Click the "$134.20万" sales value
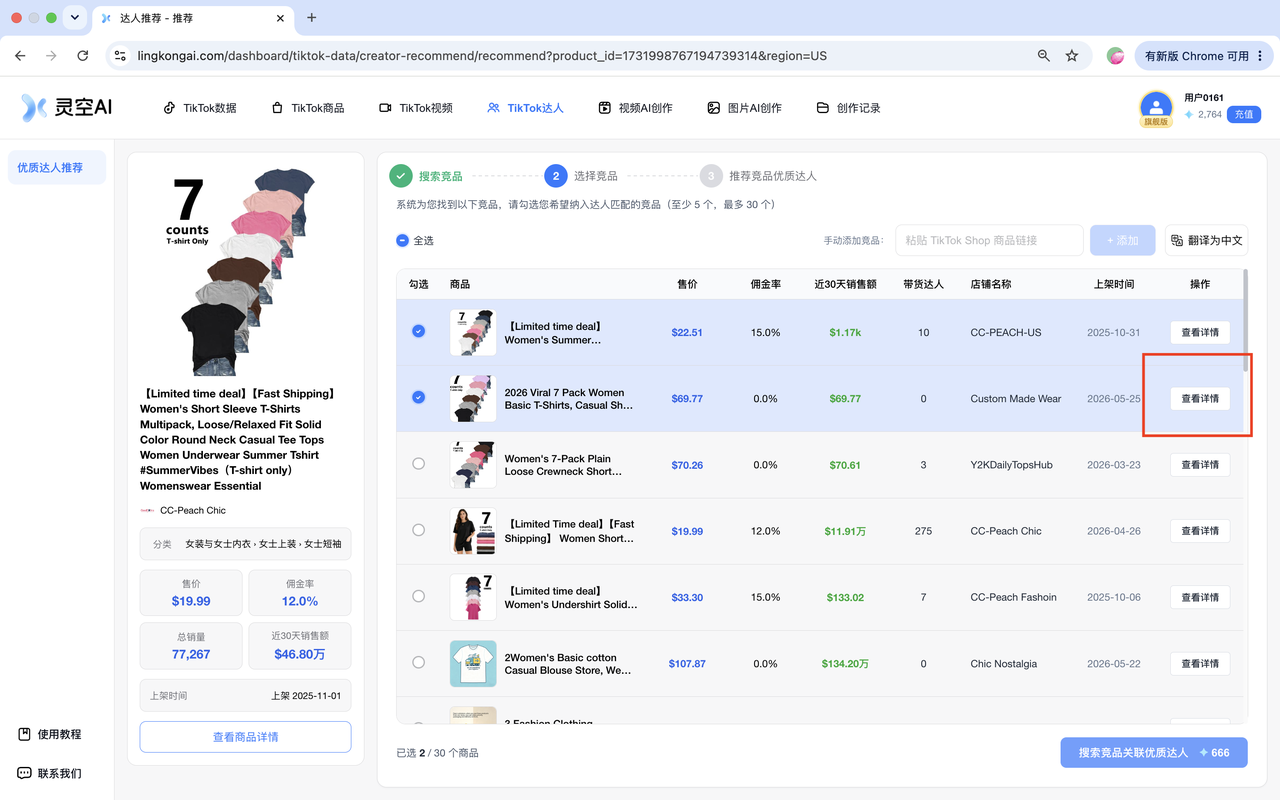 pos(845,664)
